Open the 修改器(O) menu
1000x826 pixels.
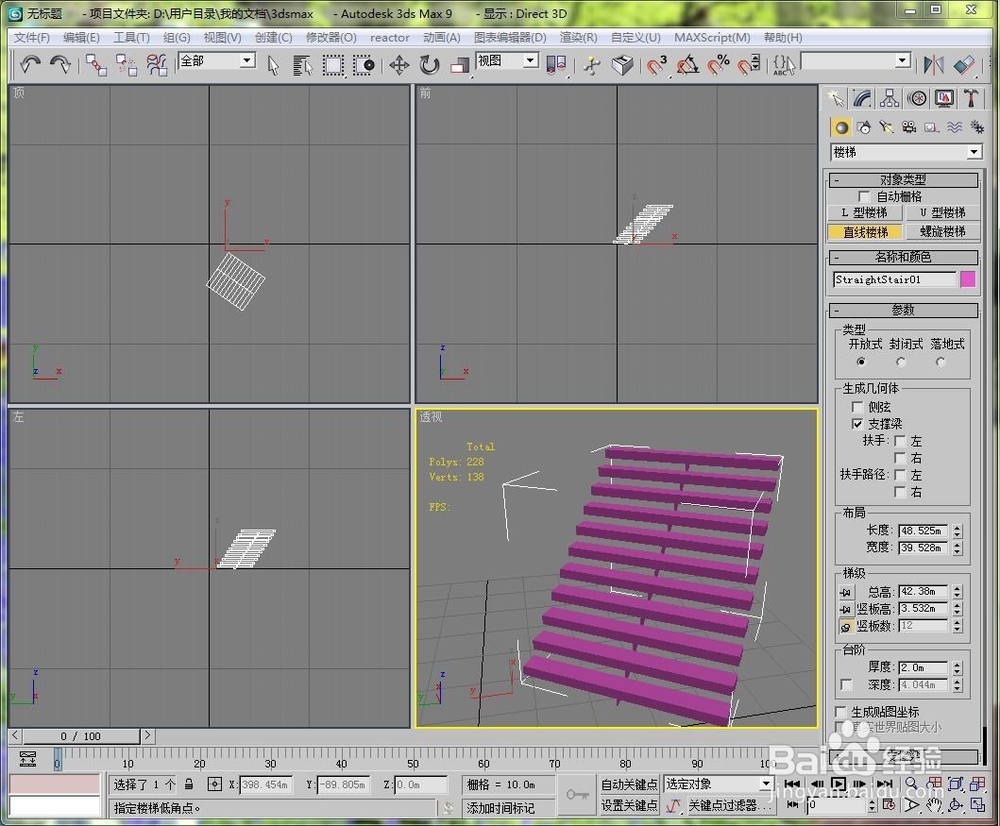[331, 38]
